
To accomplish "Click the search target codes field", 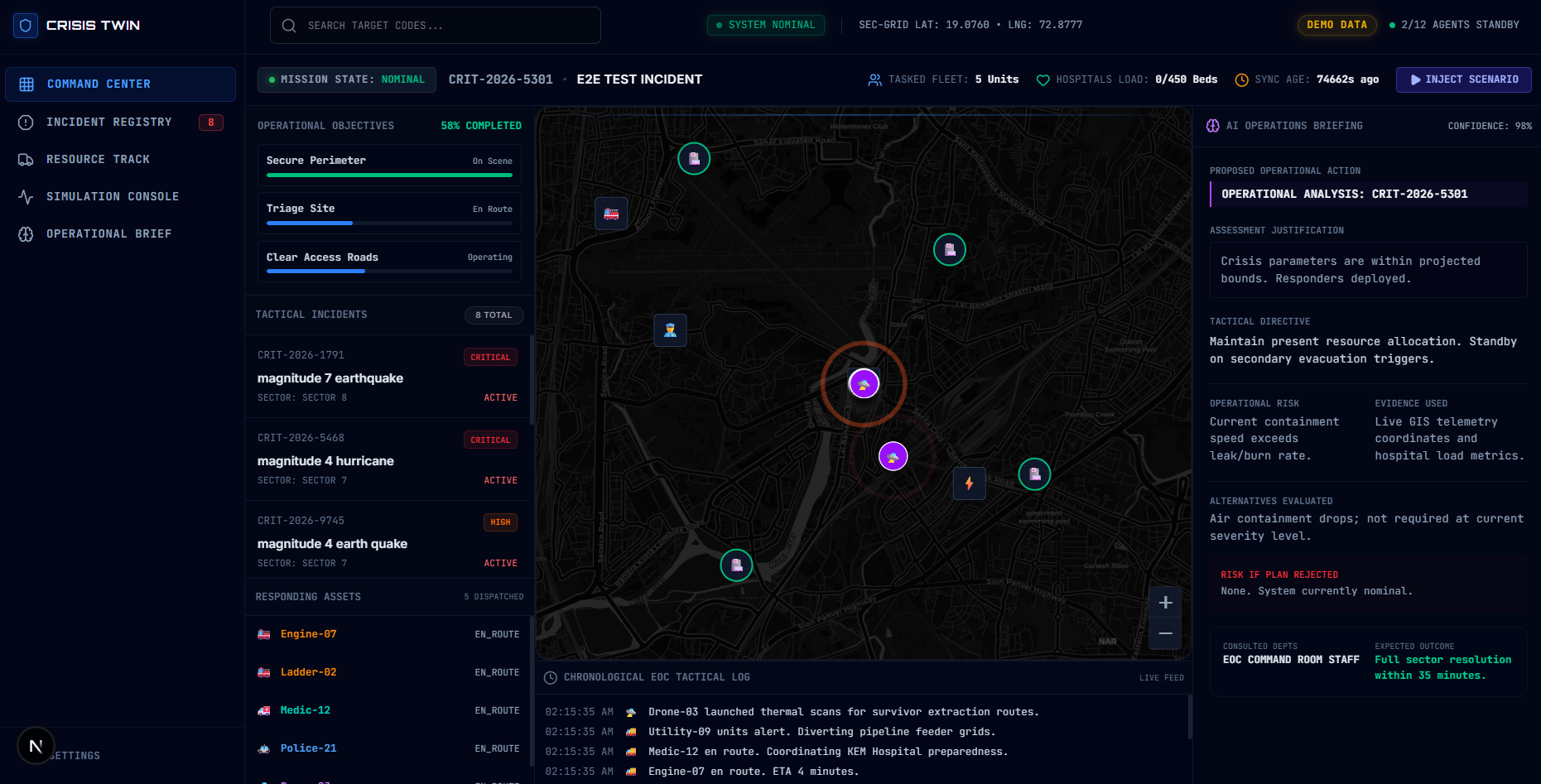I will point(436,26).
